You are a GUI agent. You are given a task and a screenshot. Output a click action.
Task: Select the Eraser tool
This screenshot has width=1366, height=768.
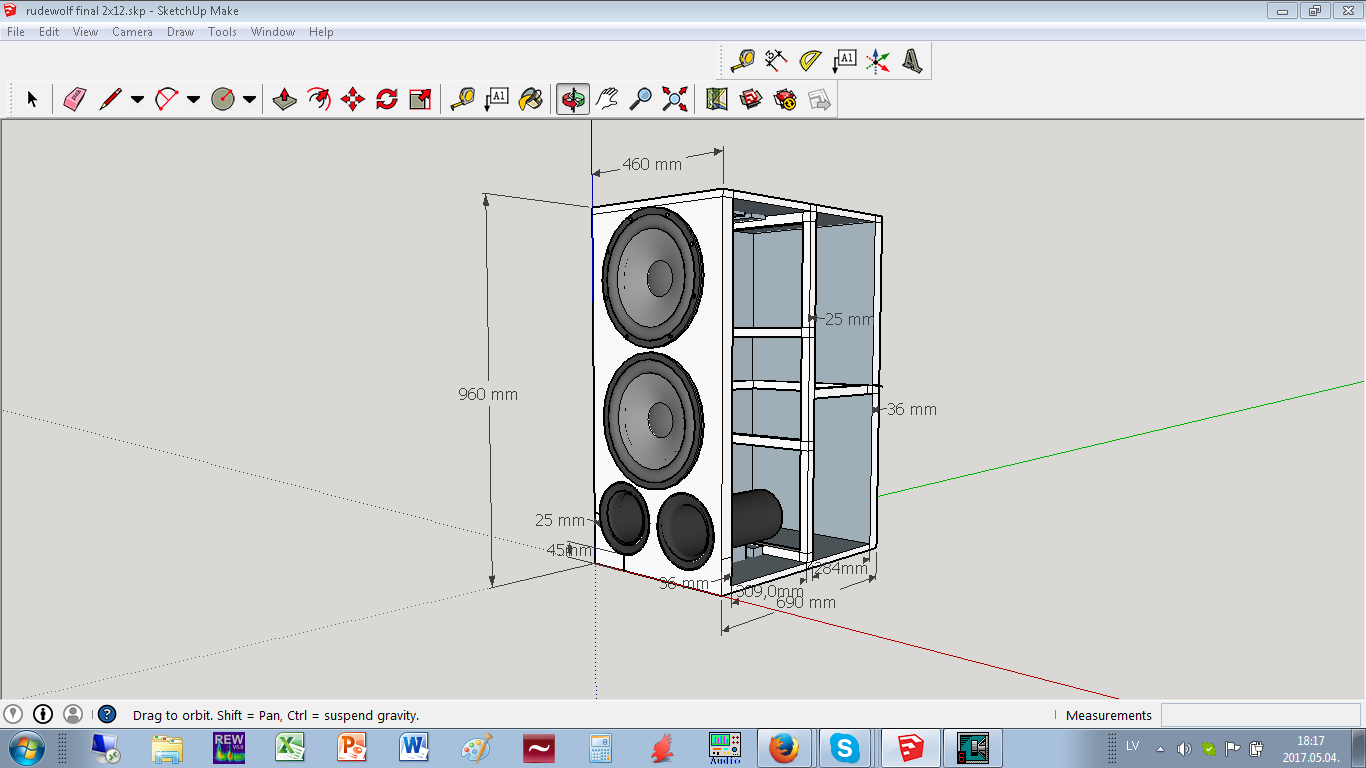coord(75,99)
